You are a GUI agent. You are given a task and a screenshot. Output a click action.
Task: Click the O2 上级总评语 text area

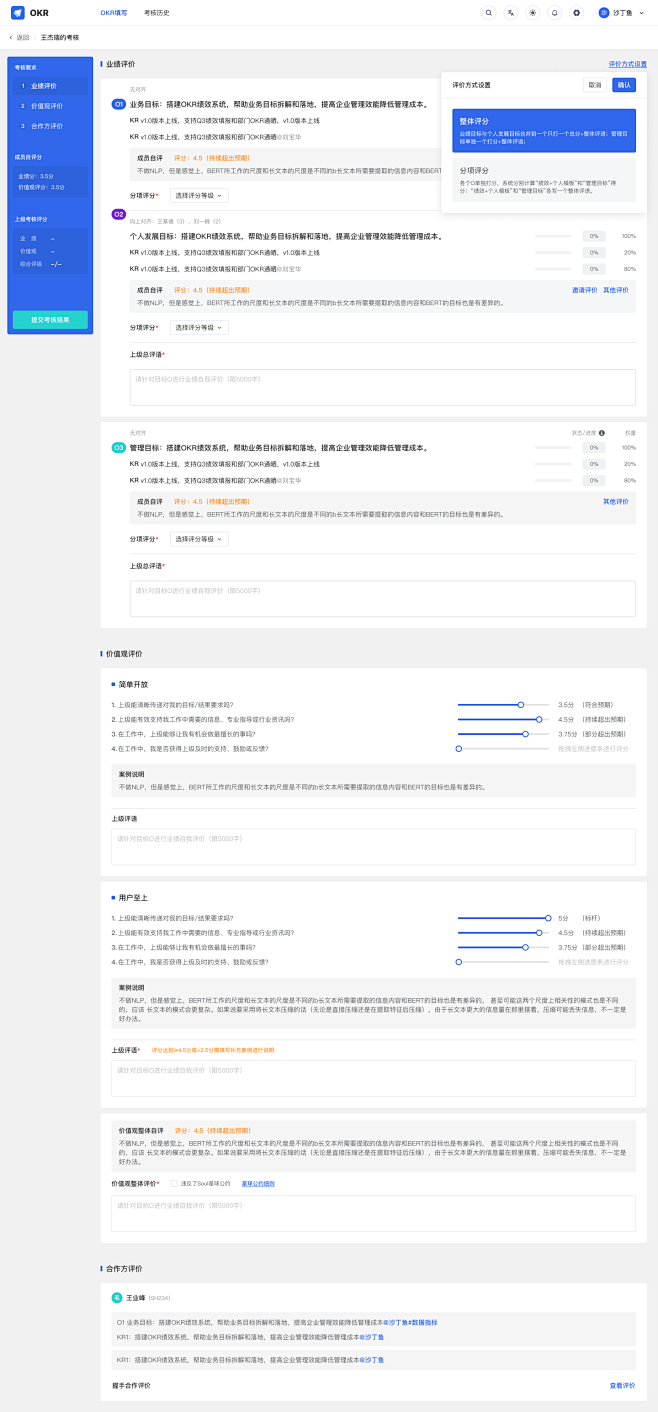tap(382, 387)
